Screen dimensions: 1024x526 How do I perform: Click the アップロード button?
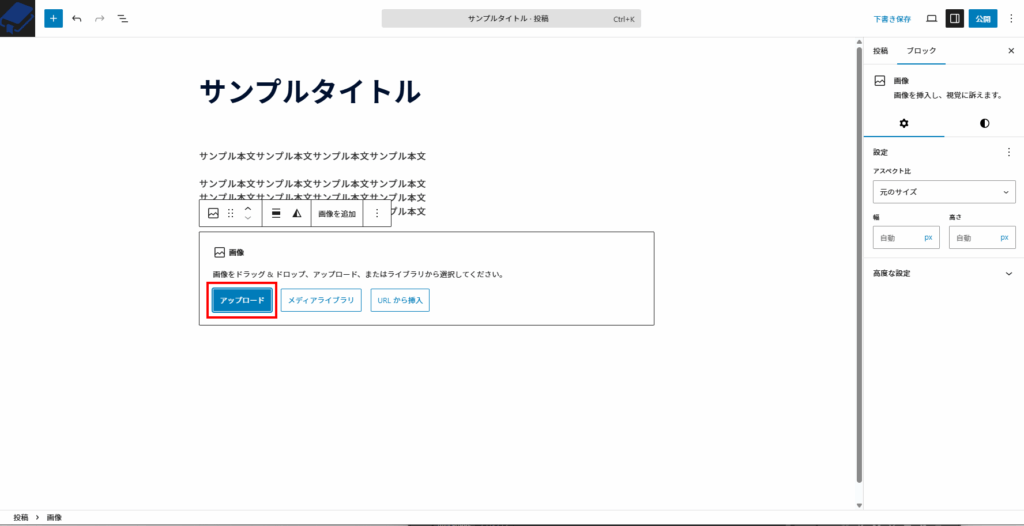[x=242, y=300]
